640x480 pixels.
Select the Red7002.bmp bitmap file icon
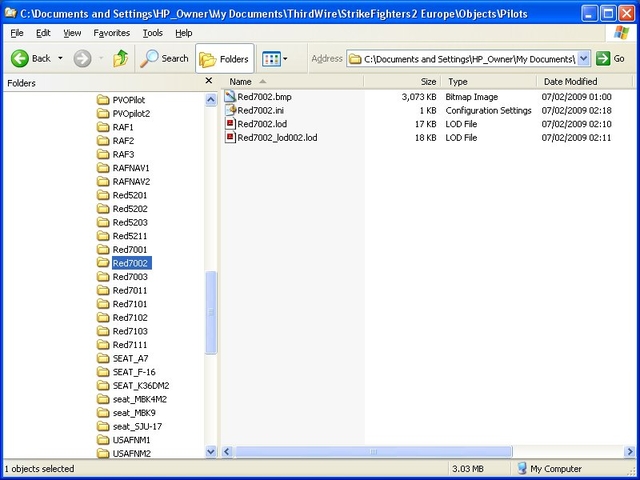230,97
